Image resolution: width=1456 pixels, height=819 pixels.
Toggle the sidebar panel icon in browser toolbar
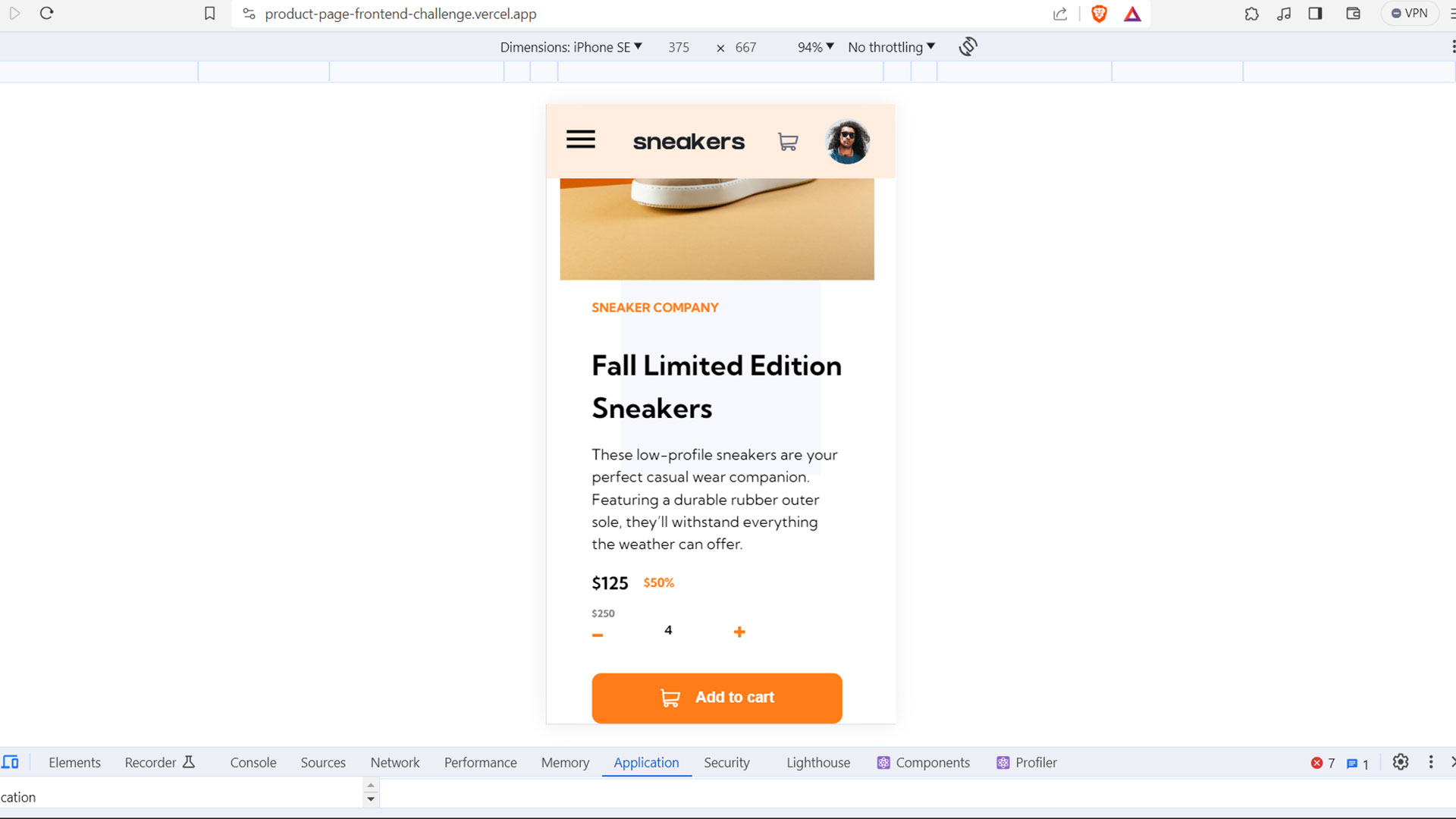[x=1316, y=14]
